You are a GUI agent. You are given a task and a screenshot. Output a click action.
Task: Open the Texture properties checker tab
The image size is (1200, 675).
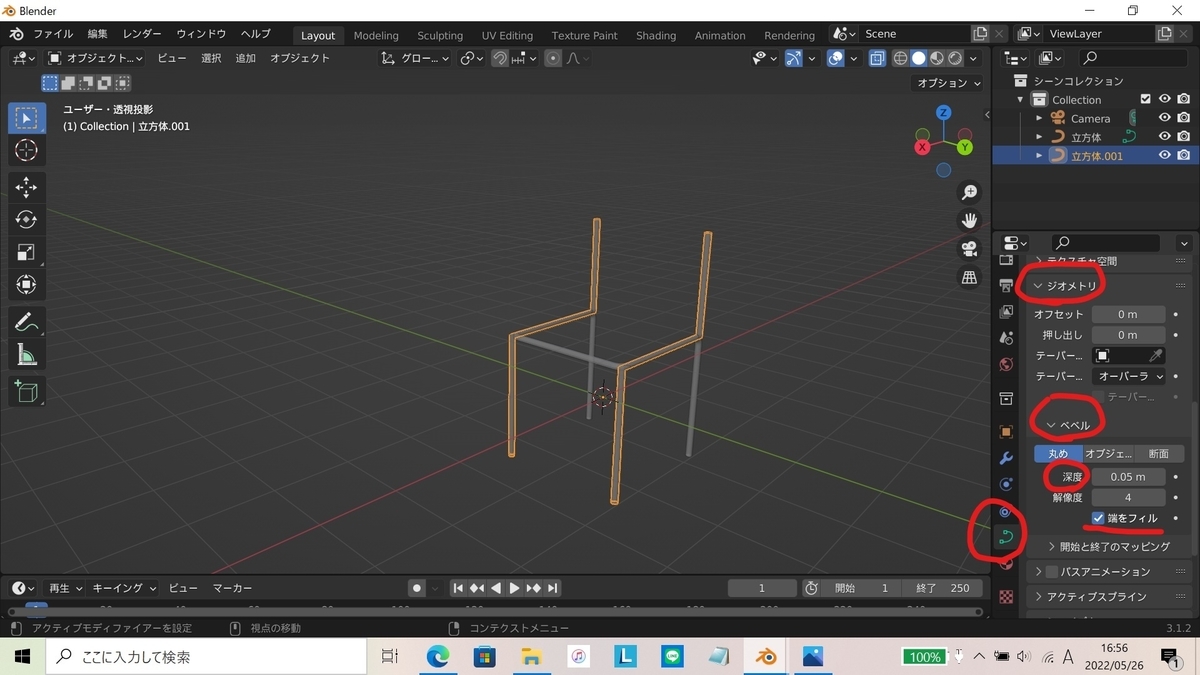[x=1007, y=597]
